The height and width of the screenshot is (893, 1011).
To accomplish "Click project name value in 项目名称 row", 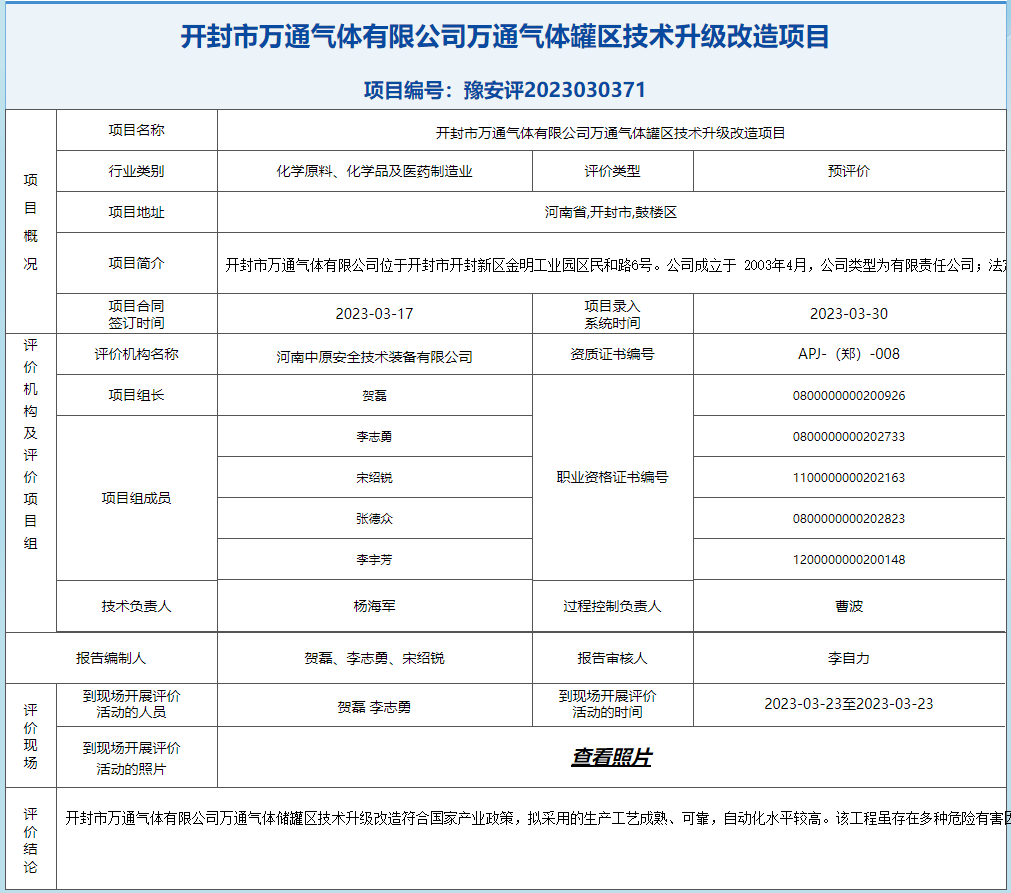I will 611,133.
